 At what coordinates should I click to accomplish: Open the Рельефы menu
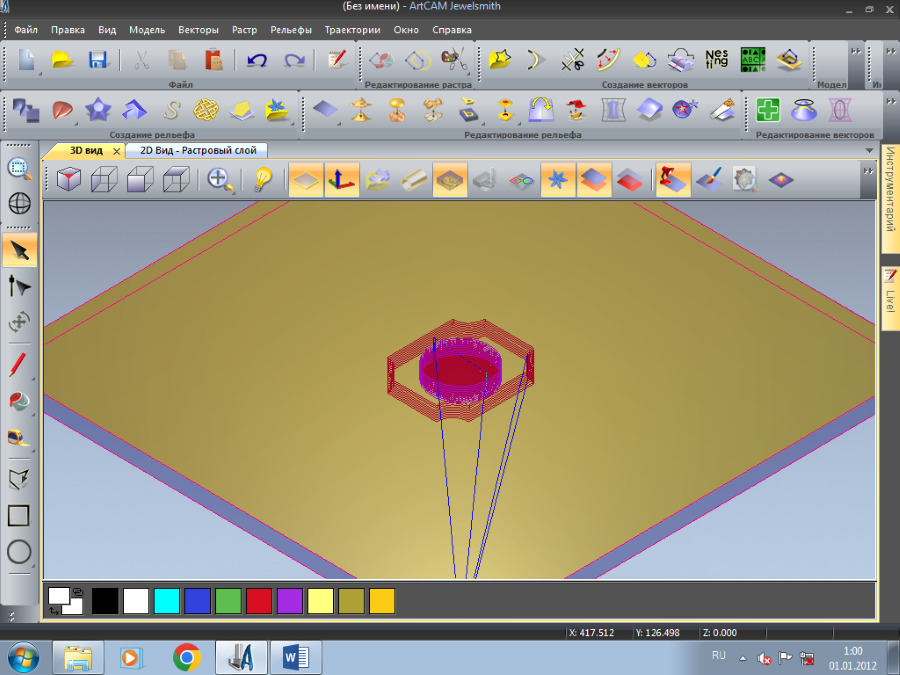coord(291,30)
